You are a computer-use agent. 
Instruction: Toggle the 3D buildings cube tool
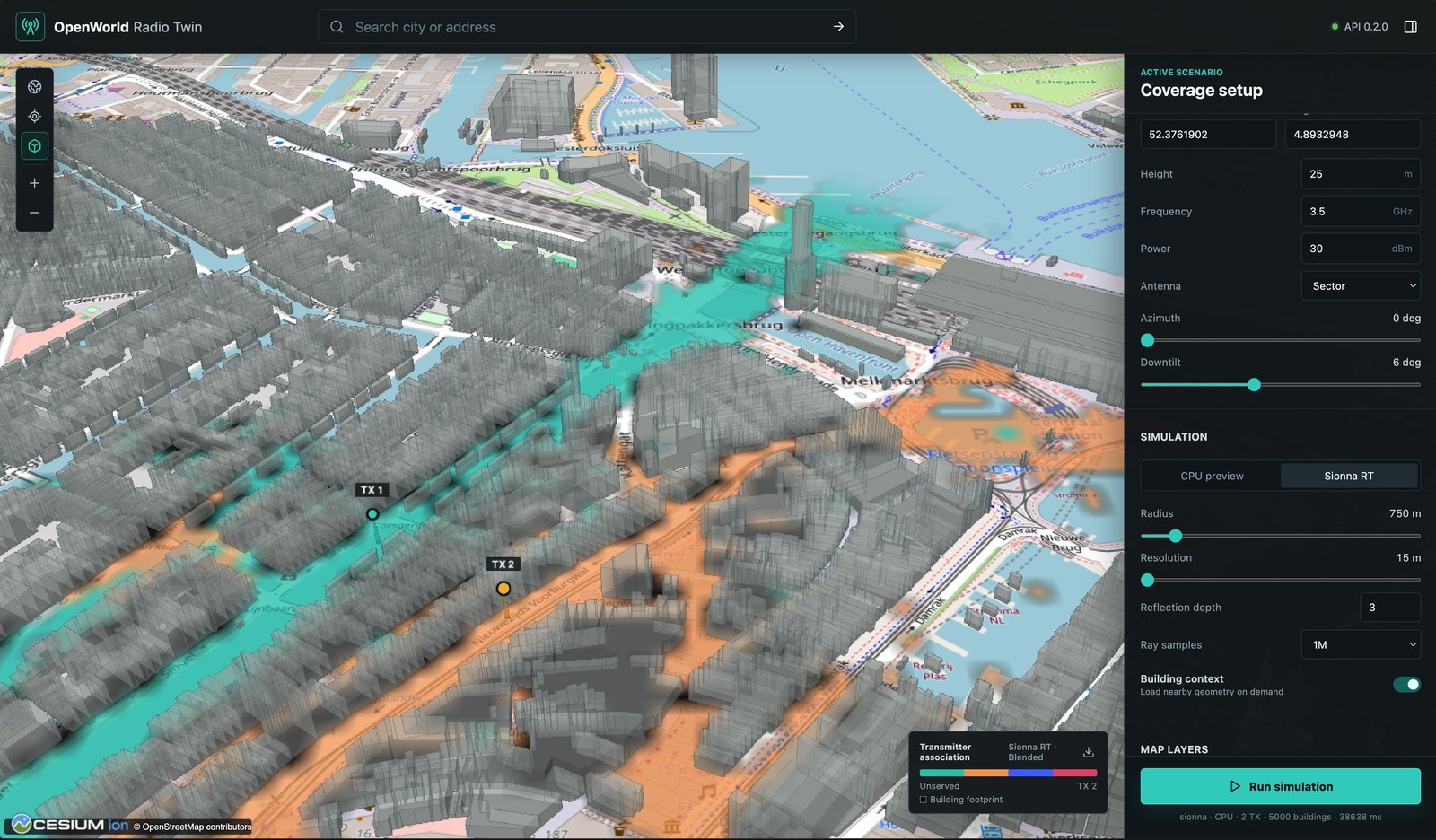coord(35,146)
